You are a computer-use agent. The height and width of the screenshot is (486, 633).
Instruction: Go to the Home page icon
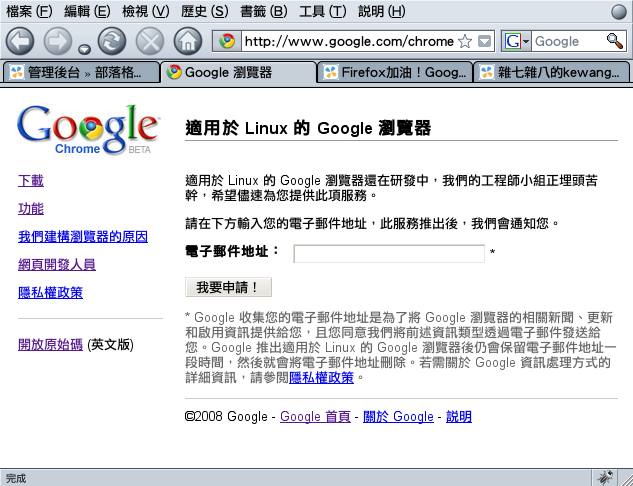pos(188,41)
